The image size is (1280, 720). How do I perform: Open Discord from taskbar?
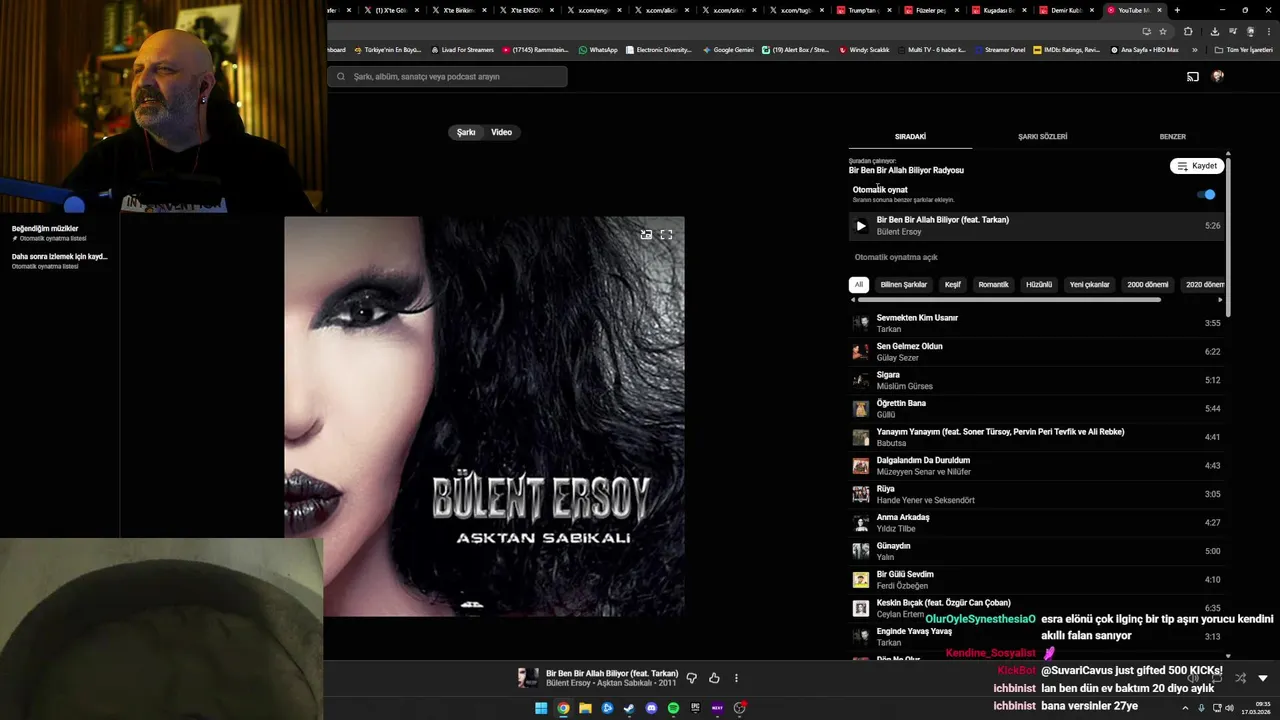(651, 708)
